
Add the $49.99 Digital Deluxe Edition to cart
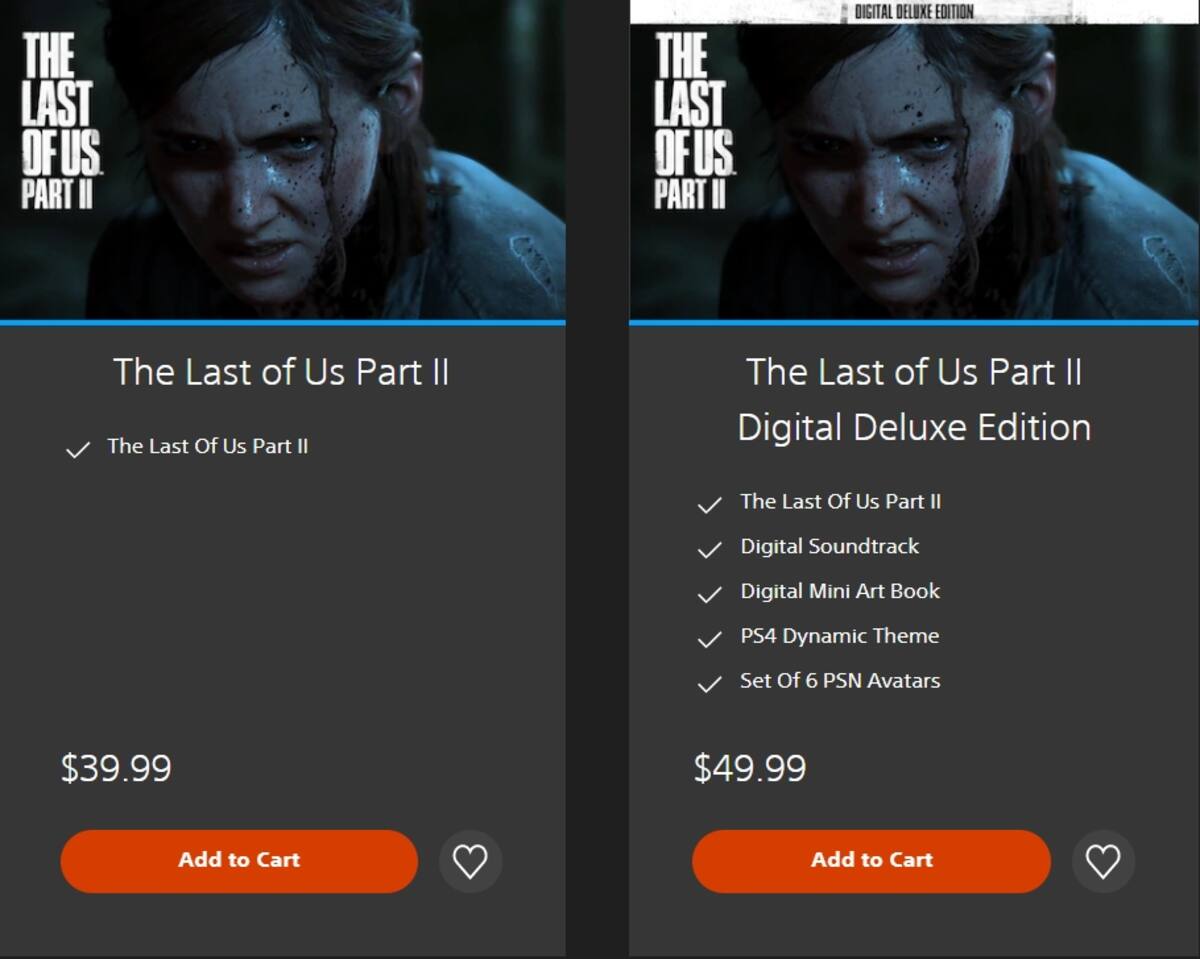click(871, 861)
